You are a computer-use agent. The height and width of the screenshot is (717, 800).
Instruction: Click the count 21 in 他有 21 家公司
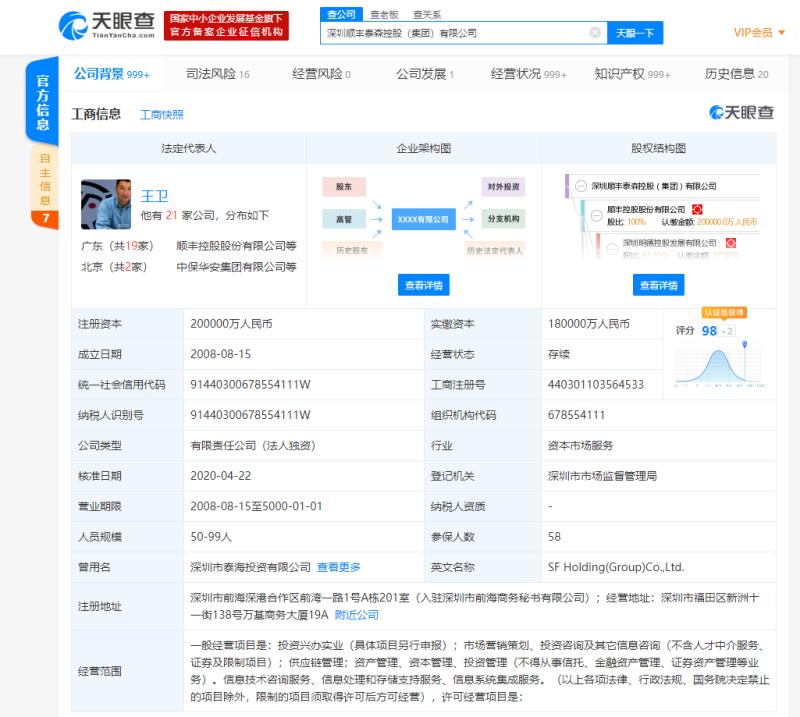click(x=171, y=215)
